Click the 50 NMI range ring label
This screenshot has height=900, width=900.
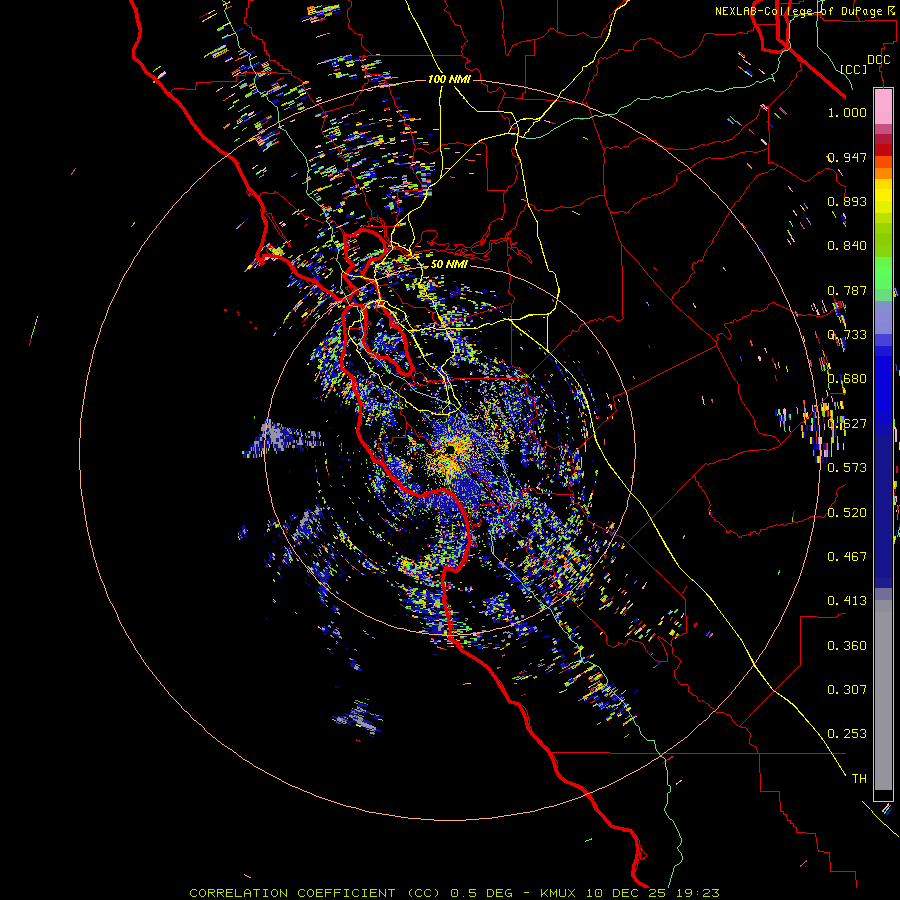[x=449, y=264]
